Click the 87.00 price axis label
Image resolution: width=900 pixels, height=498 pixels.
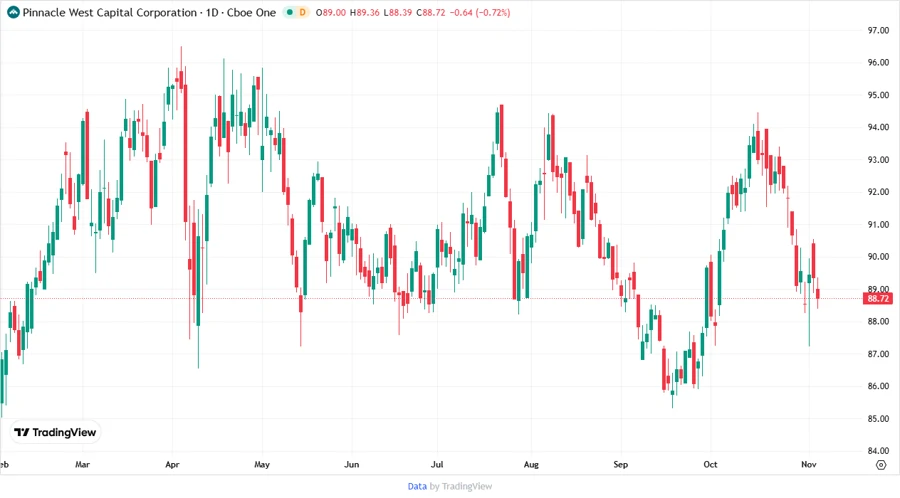[878, 355]
